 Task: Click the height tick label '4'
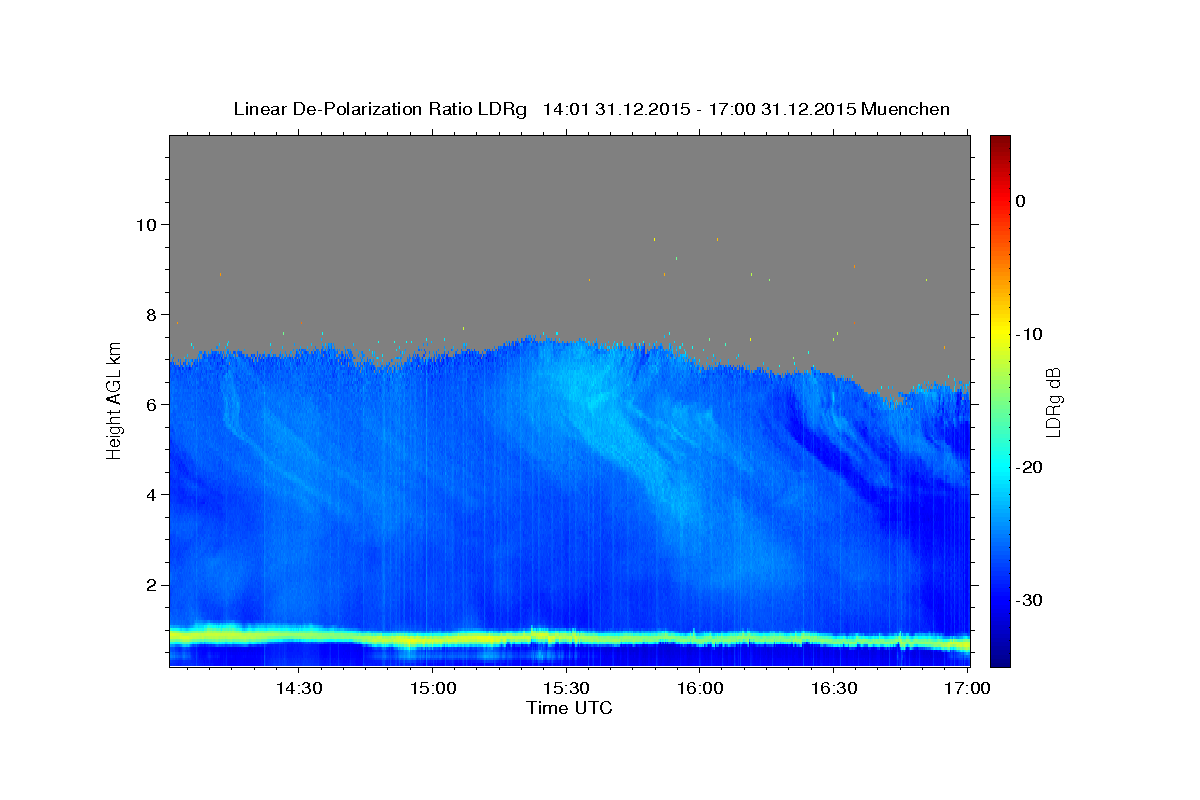153,494
